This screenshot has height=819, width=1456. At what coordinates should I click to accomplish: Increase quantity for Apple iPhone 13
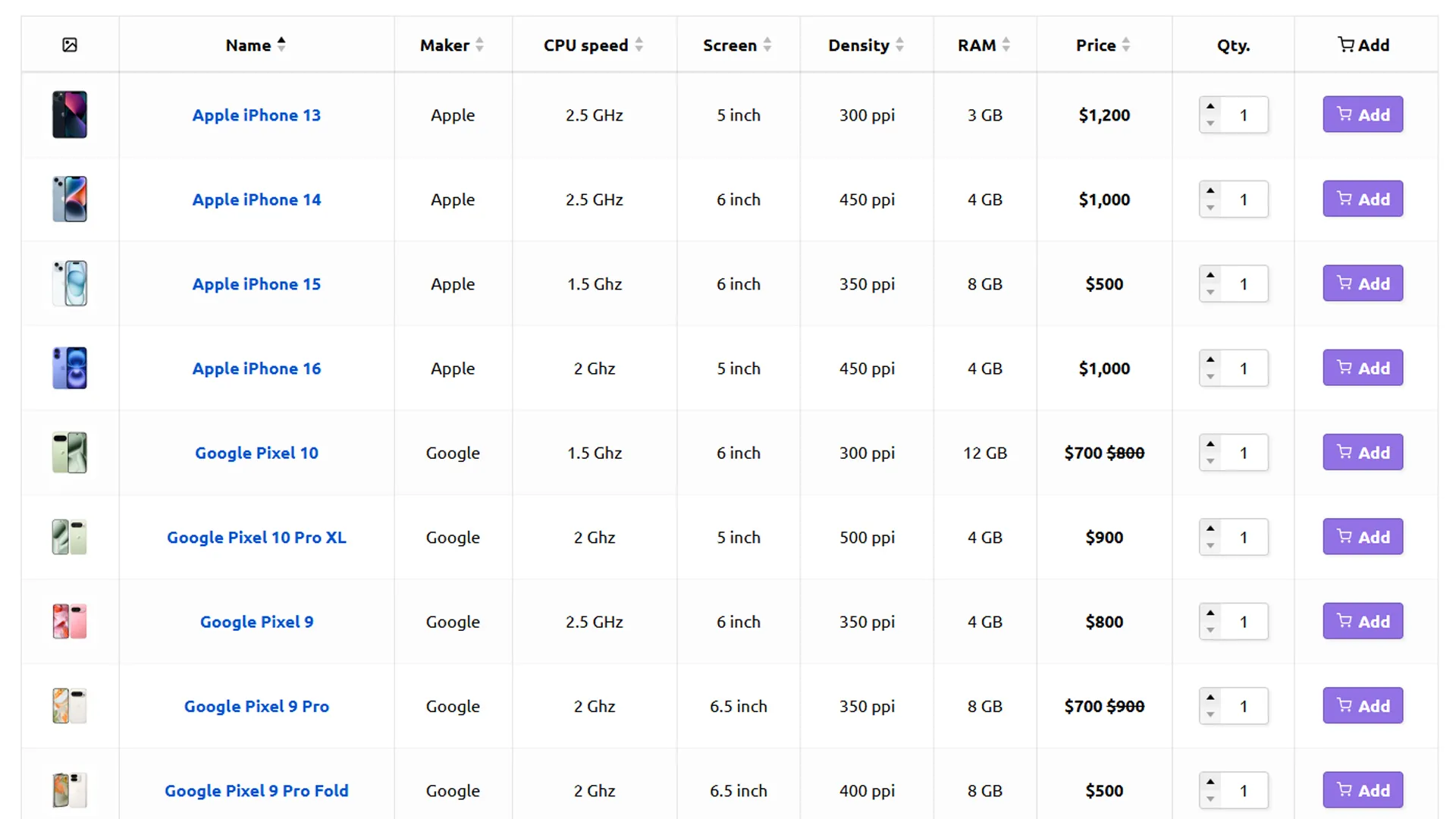[1210, 106]
